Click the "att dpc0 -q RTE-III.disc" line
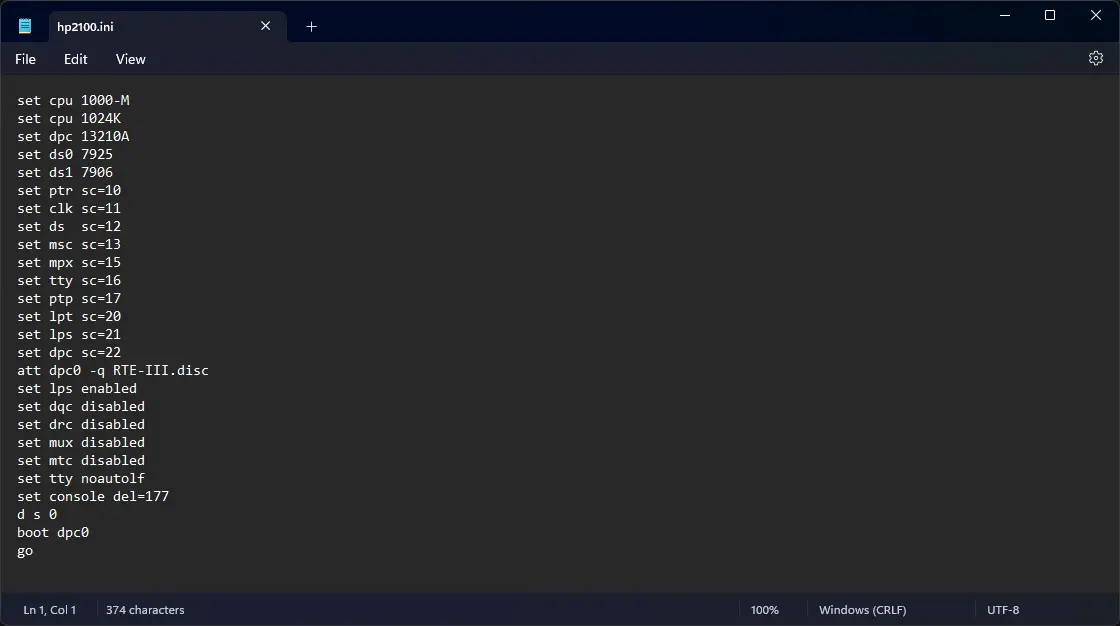The image size is (1120, 626). click(x=112, y=371)
